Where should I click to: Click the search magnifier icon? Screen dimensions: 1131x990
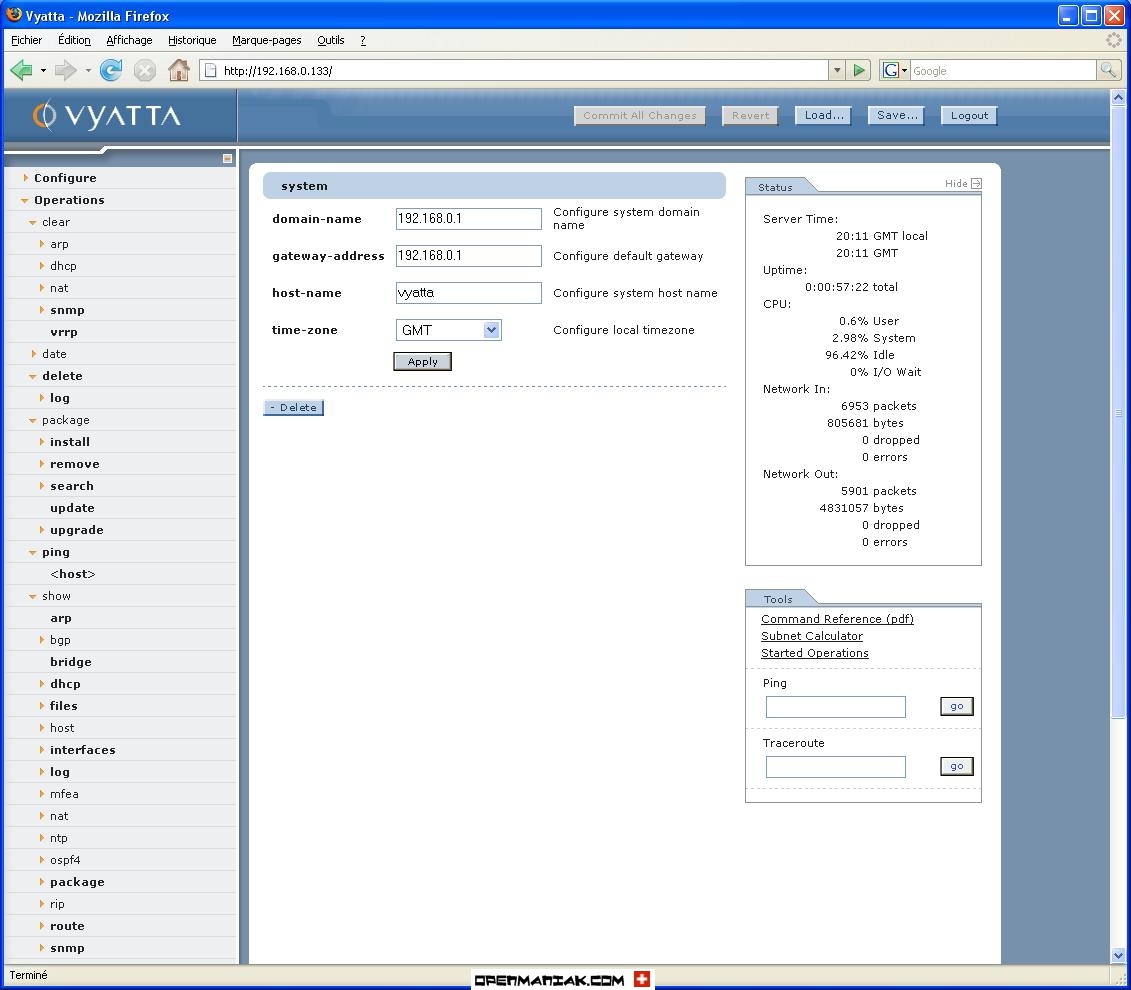[x=1107, y=70]
